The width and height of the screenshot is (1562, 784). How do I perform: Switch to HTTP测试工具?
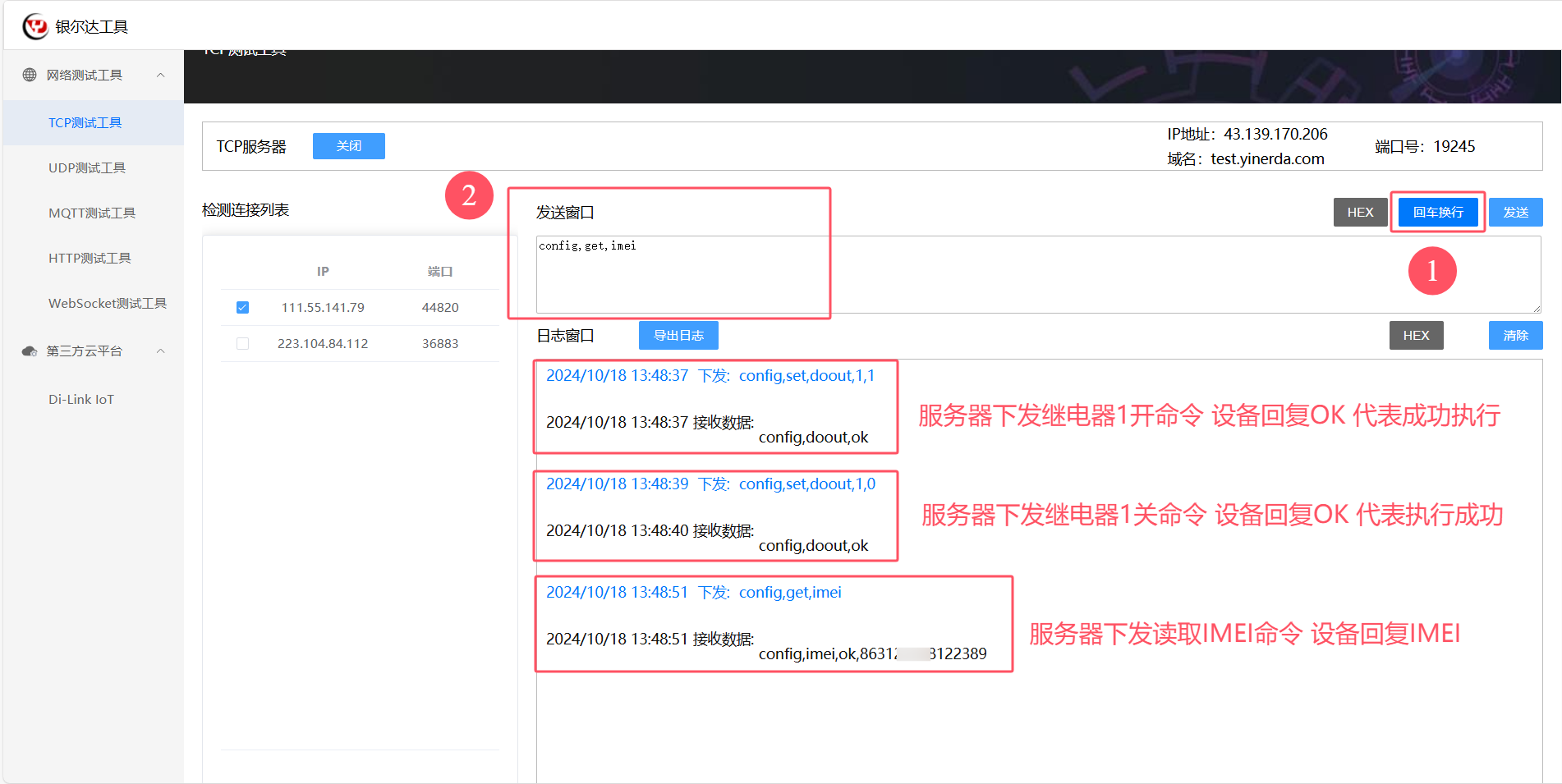[x=90, y=258]
